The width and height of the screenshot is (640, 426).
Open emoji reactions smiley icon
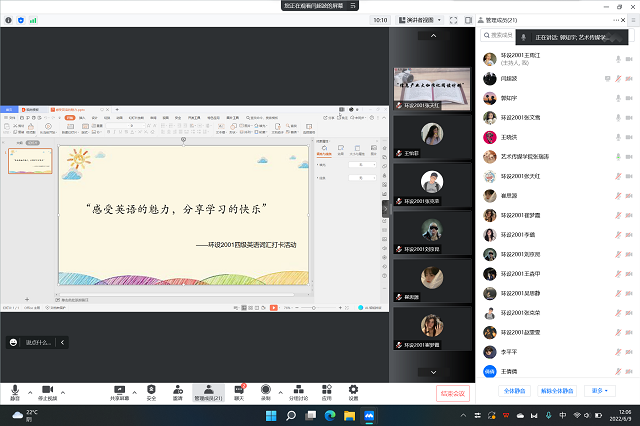pos(13,342)
